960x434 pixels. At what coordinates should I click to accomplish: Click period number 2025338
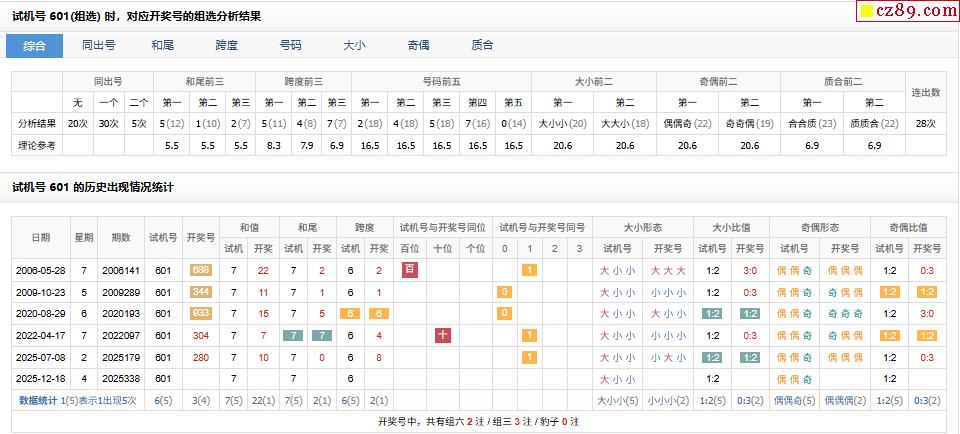click(x=121, y=380)
